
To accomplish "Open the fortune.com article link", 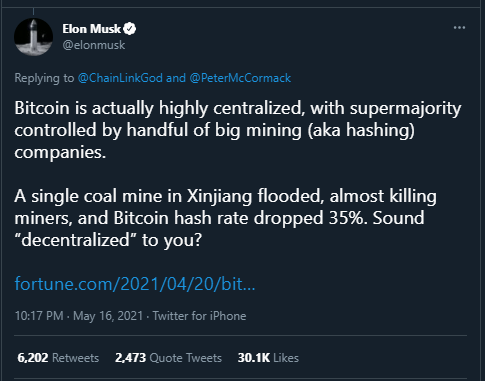I will [x=135, y=284].
